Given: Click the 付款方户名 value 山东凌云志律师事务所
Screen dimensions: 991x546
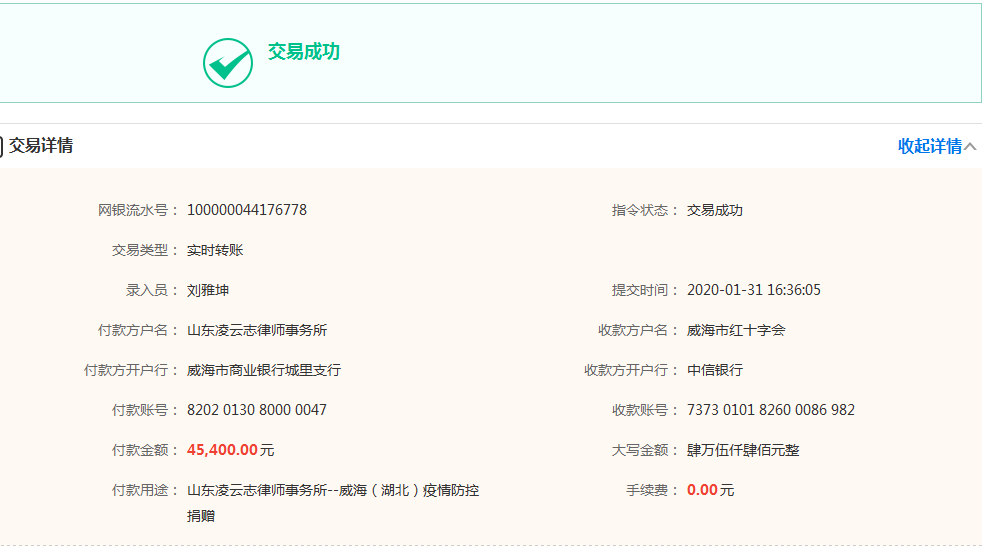Looking at the screenshot, I should pyautogui.click(x=257, y=330).
